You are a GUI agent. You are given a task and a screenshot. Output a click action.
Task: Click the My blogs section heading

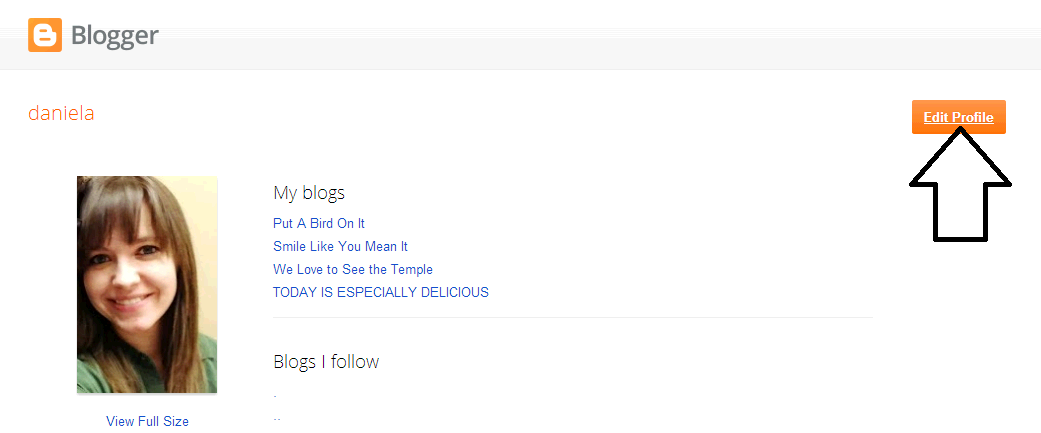[x=308, y=193]
